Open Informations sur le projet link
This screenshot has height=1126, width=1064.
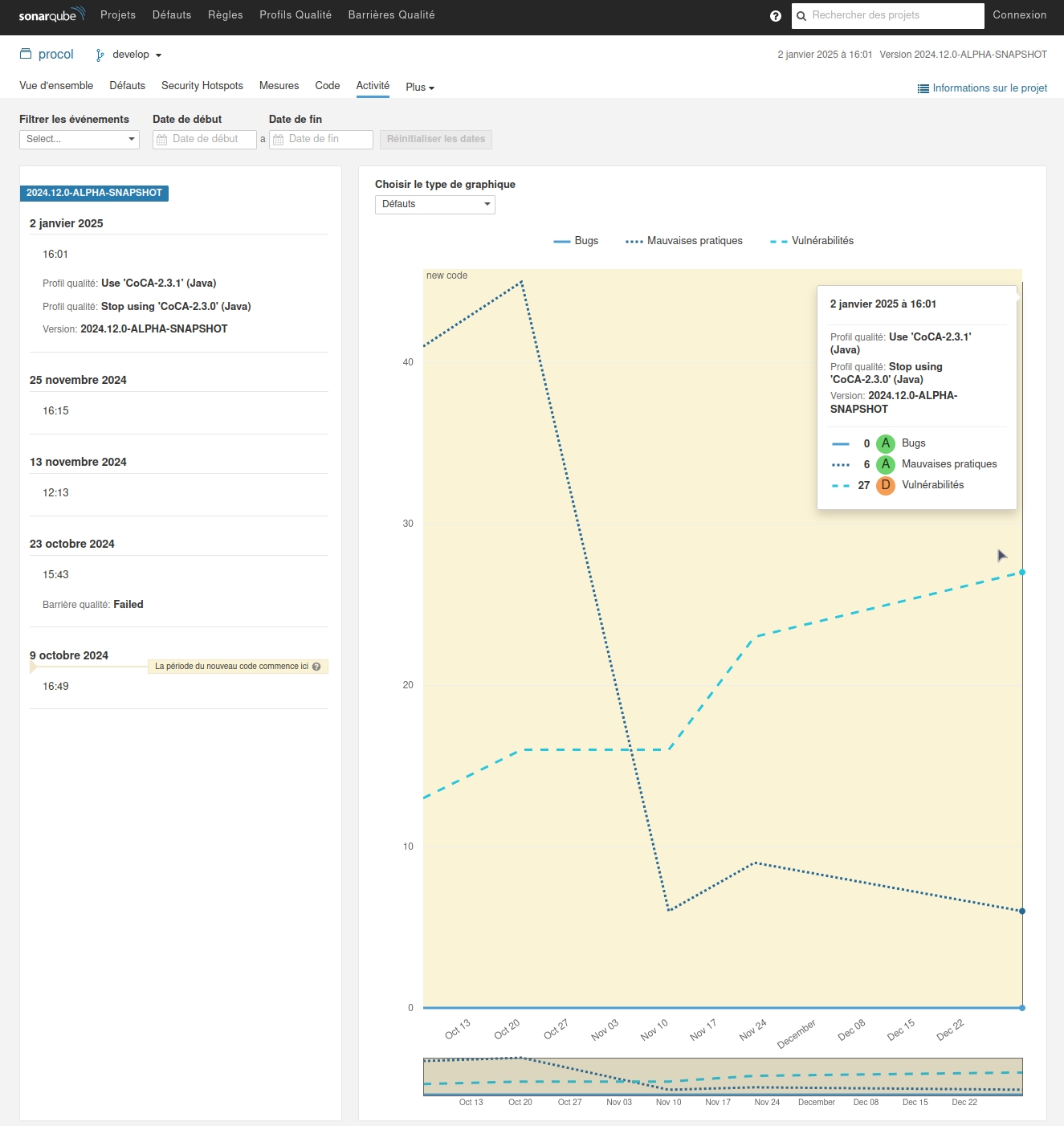point(990,88)
